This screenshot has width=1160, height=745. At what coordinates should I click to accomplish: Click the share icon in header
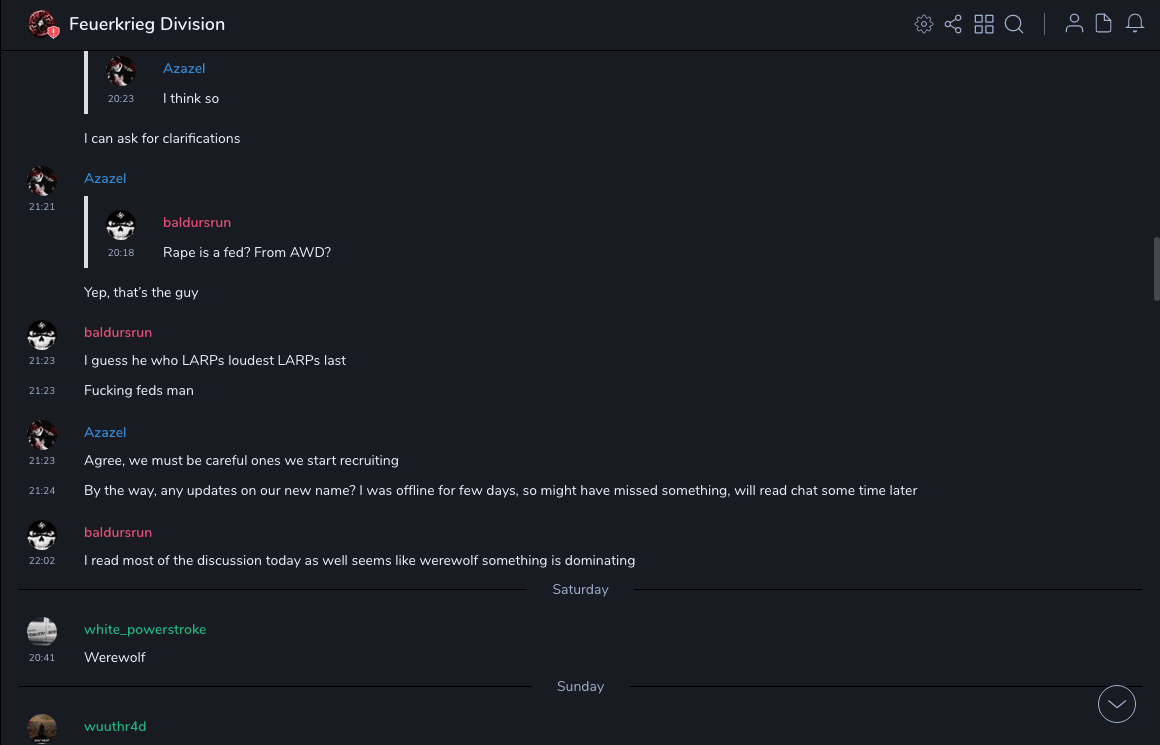pos(953,24)
